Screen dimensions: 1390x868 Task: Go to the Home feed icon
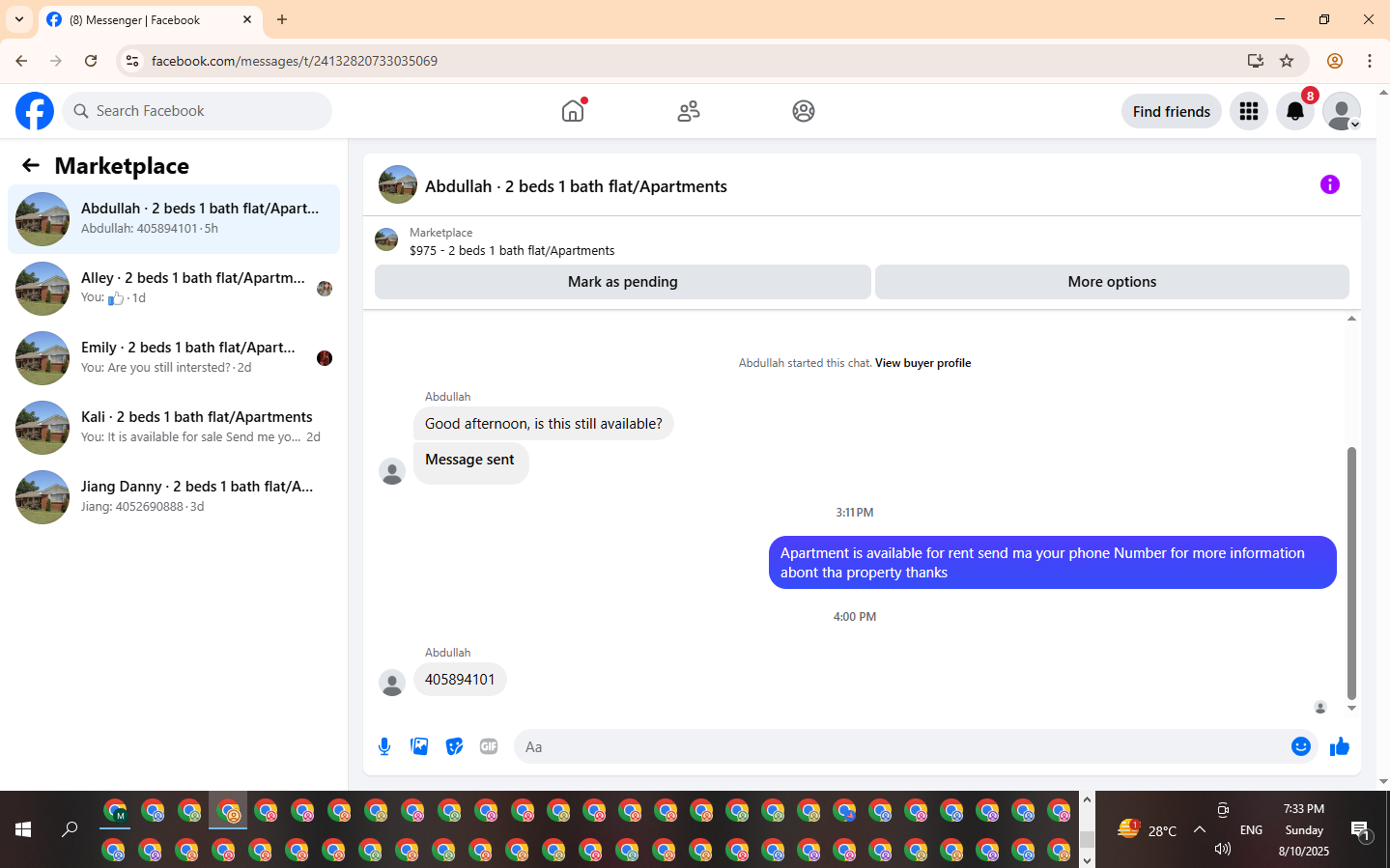[573, 111]
